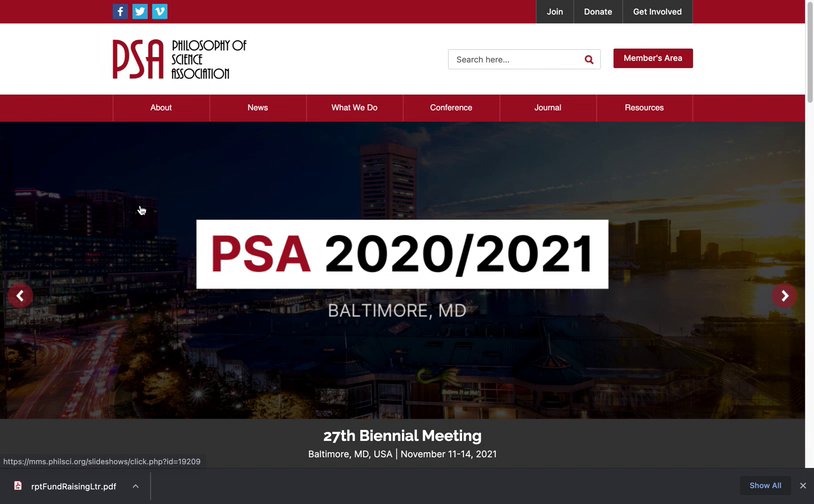Expand options for rptFundRaisingLtr.pdf download
Image resolution: width=814 pixels, height=504 pixels.
tap(136, 486)
